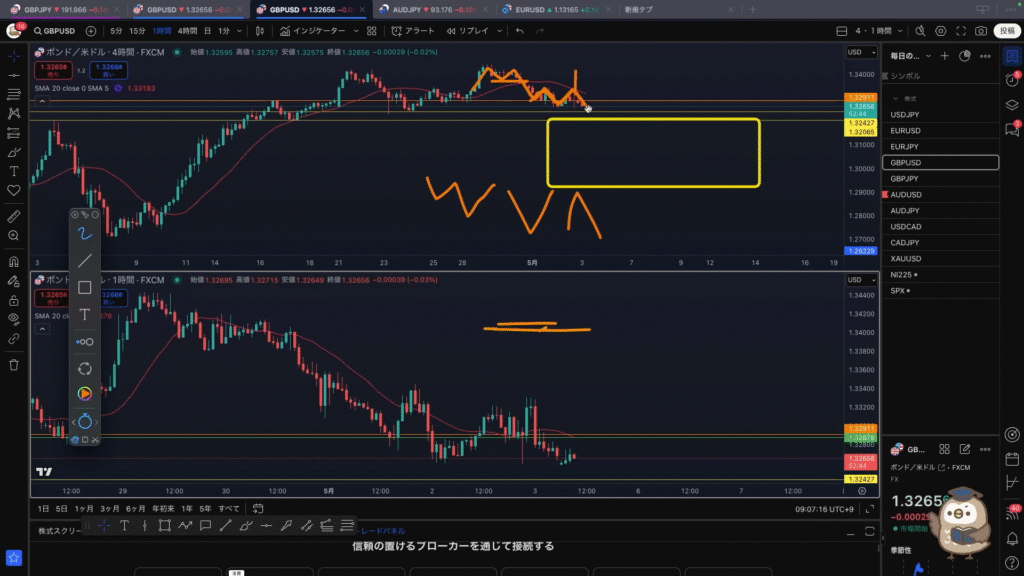The width and height of the screenshot is (1024, 576).
Task: Click the 投稿 publish button
Action: 1007,31
